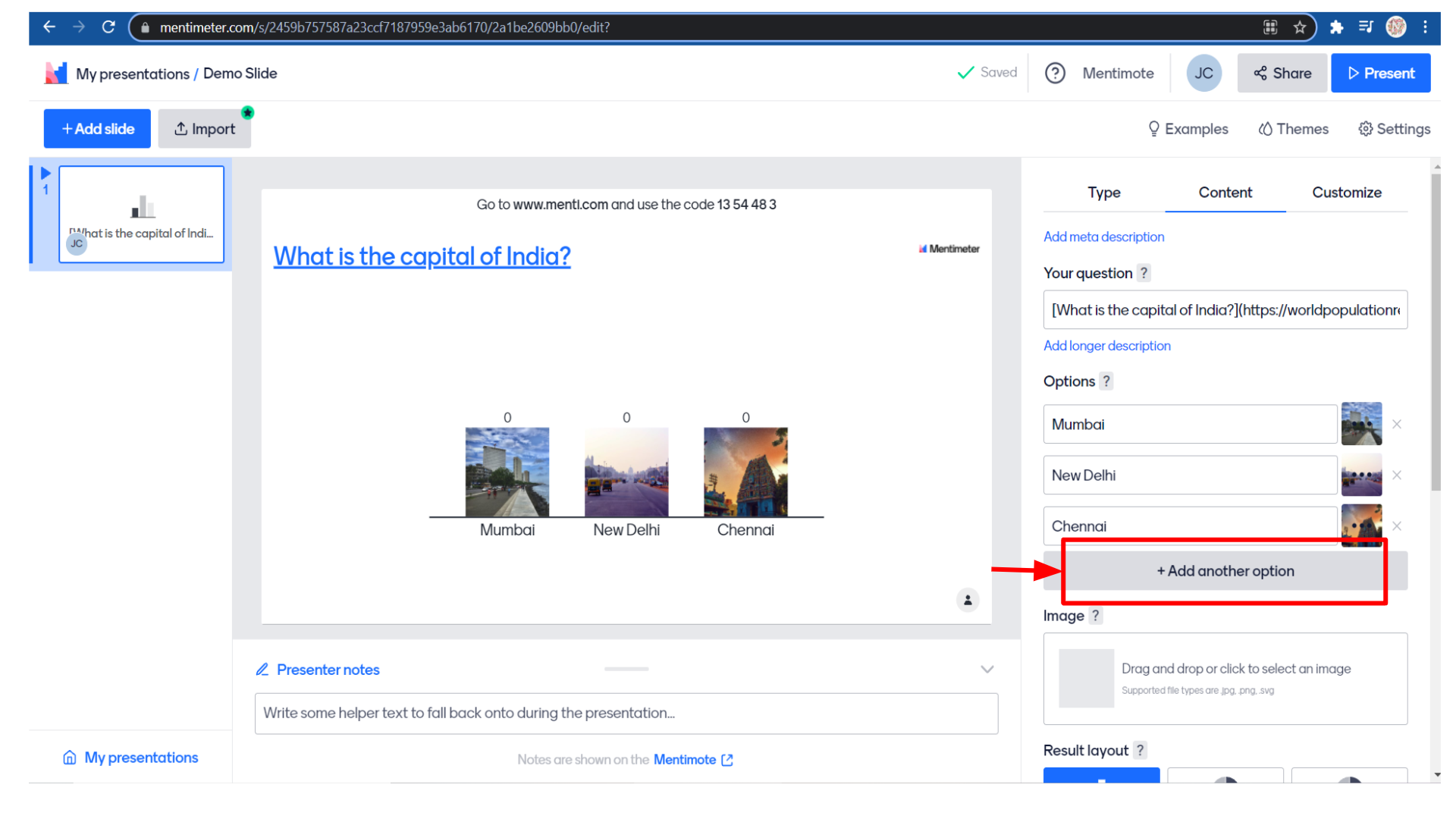This screenshot has height=819, width=1456.
Task: Switch to the Type tab
Action: pyautogui.click(x=1103, y=193)
